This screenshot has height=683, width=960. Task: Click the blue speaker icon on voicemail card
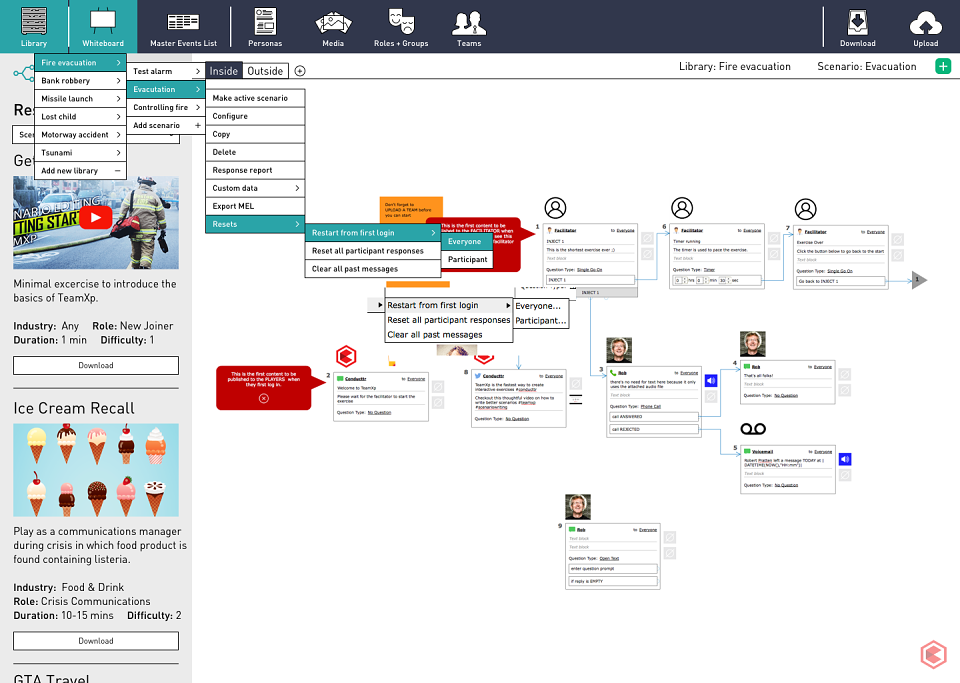(845, 459)
